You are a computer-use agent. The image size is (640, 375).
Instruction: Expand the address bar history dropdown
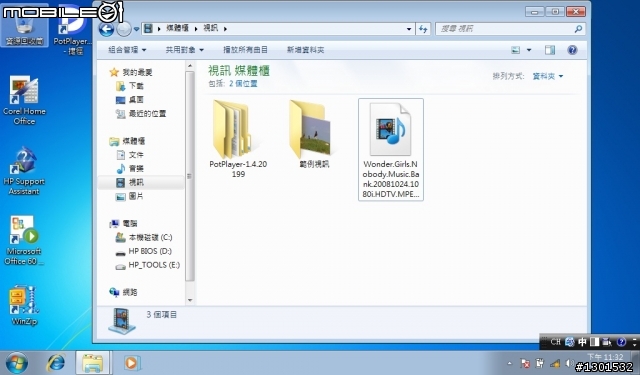pos(409,29)
